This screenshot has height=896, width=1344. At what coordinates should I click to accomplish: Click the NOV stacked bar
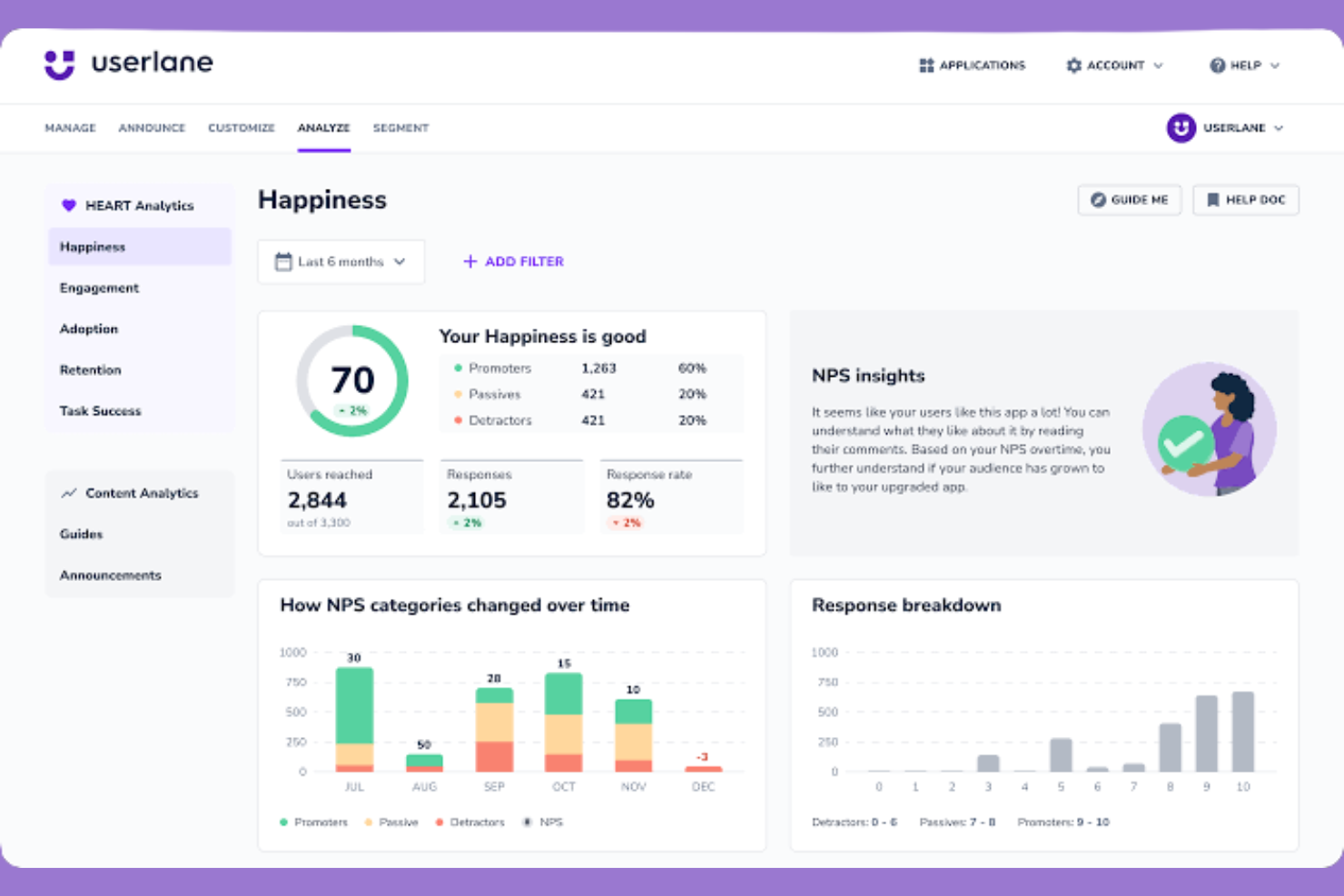tap(633, 735)
